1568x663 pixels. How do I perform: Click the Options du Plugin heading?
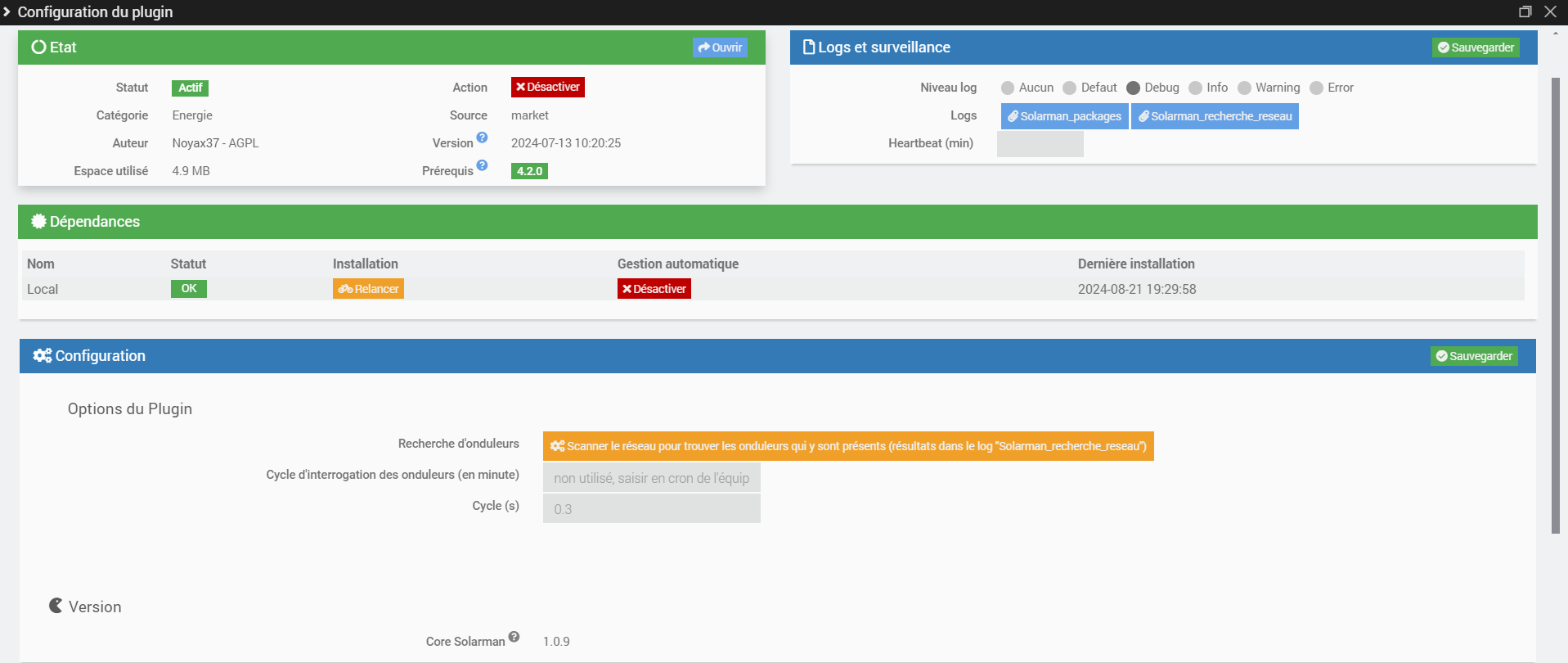130,409
